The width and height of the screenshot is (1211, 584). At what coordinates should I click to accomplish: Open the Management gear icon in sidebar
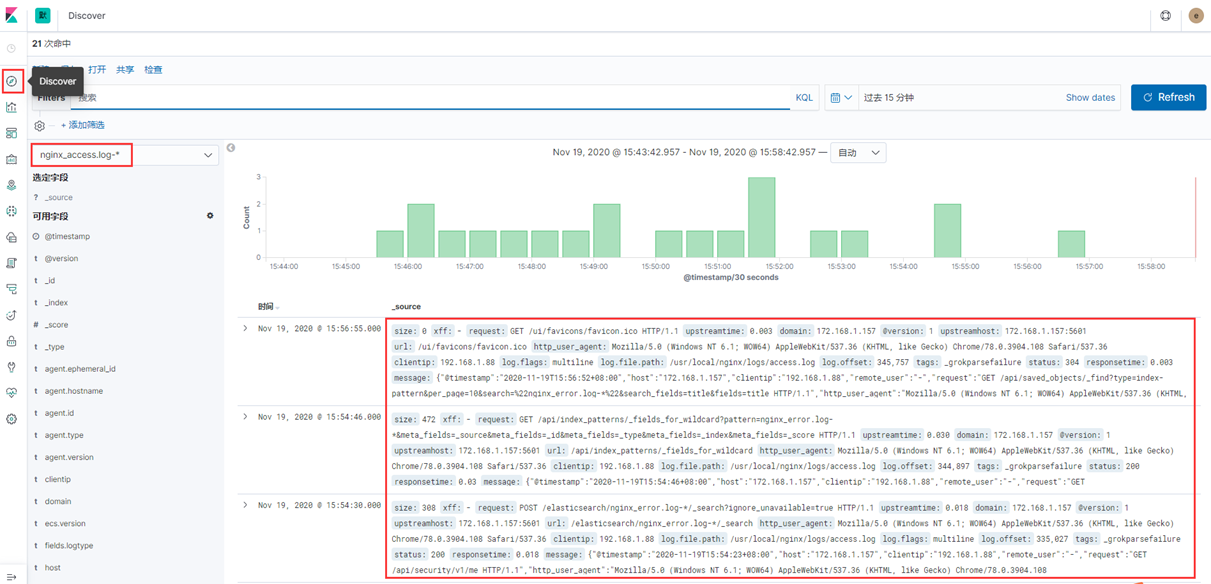[x=11, y=419]
